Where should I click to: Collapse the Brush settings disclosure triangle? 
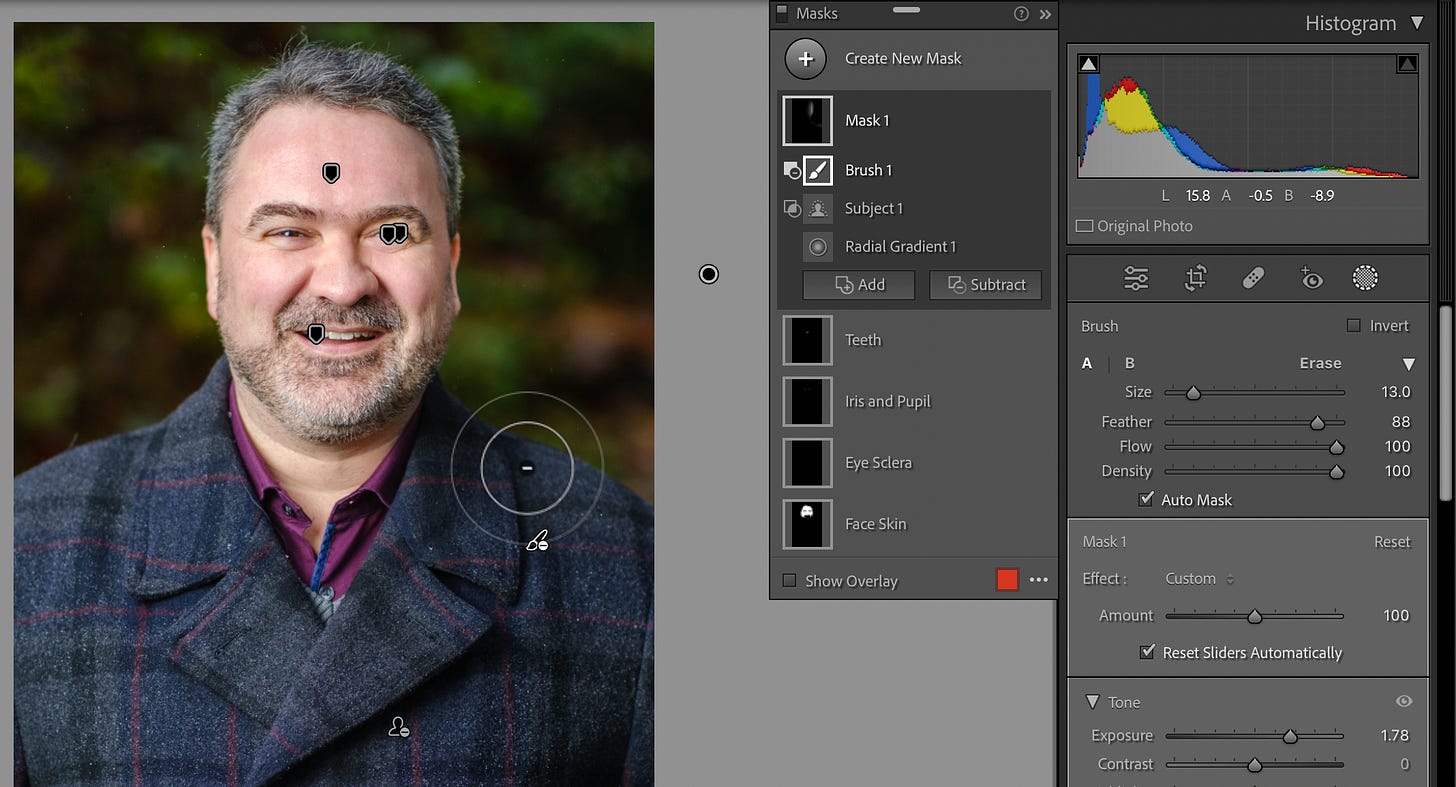coord(1408,364)
